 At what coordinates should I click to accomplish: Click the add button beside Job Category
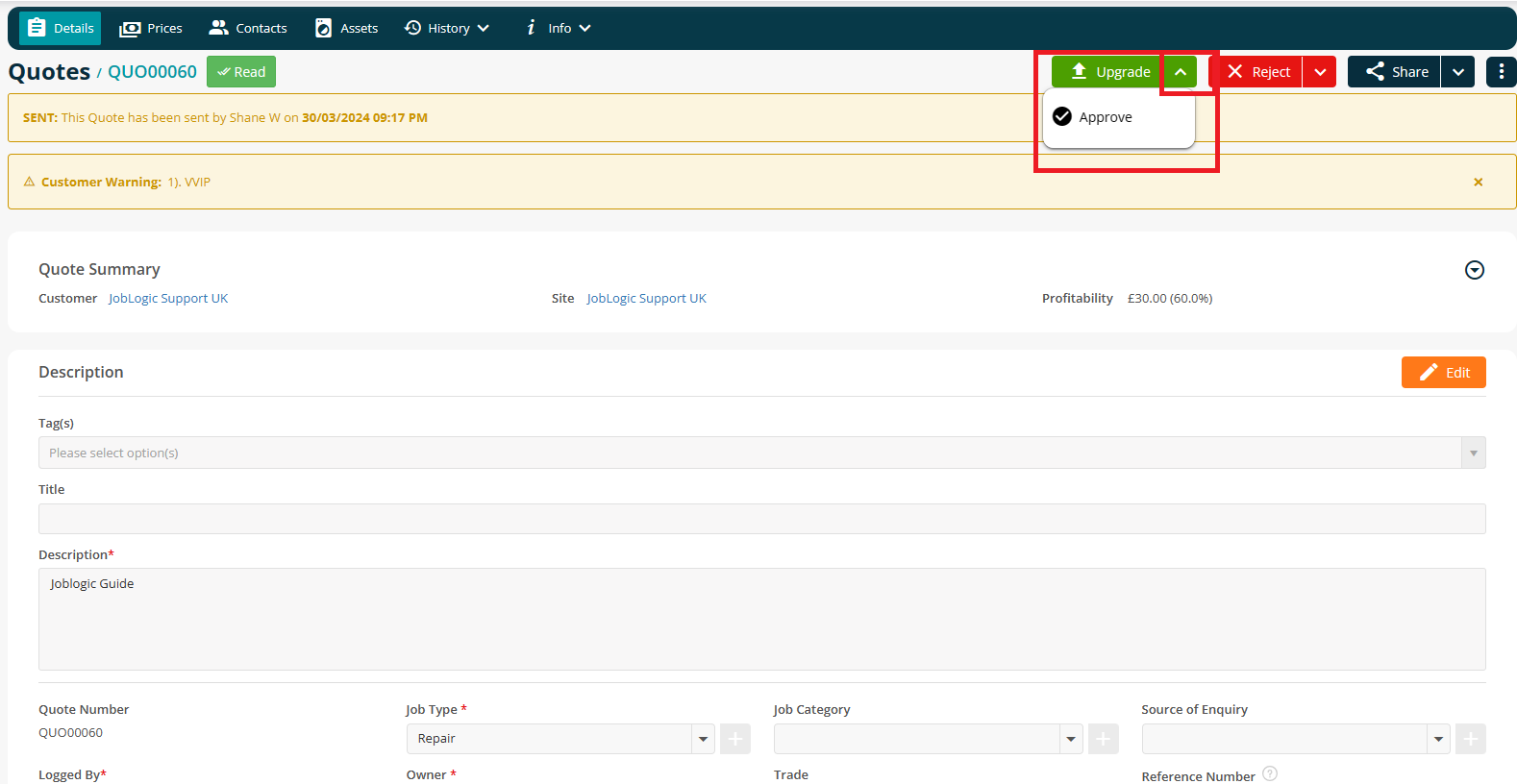click(x=1104, y=739)
